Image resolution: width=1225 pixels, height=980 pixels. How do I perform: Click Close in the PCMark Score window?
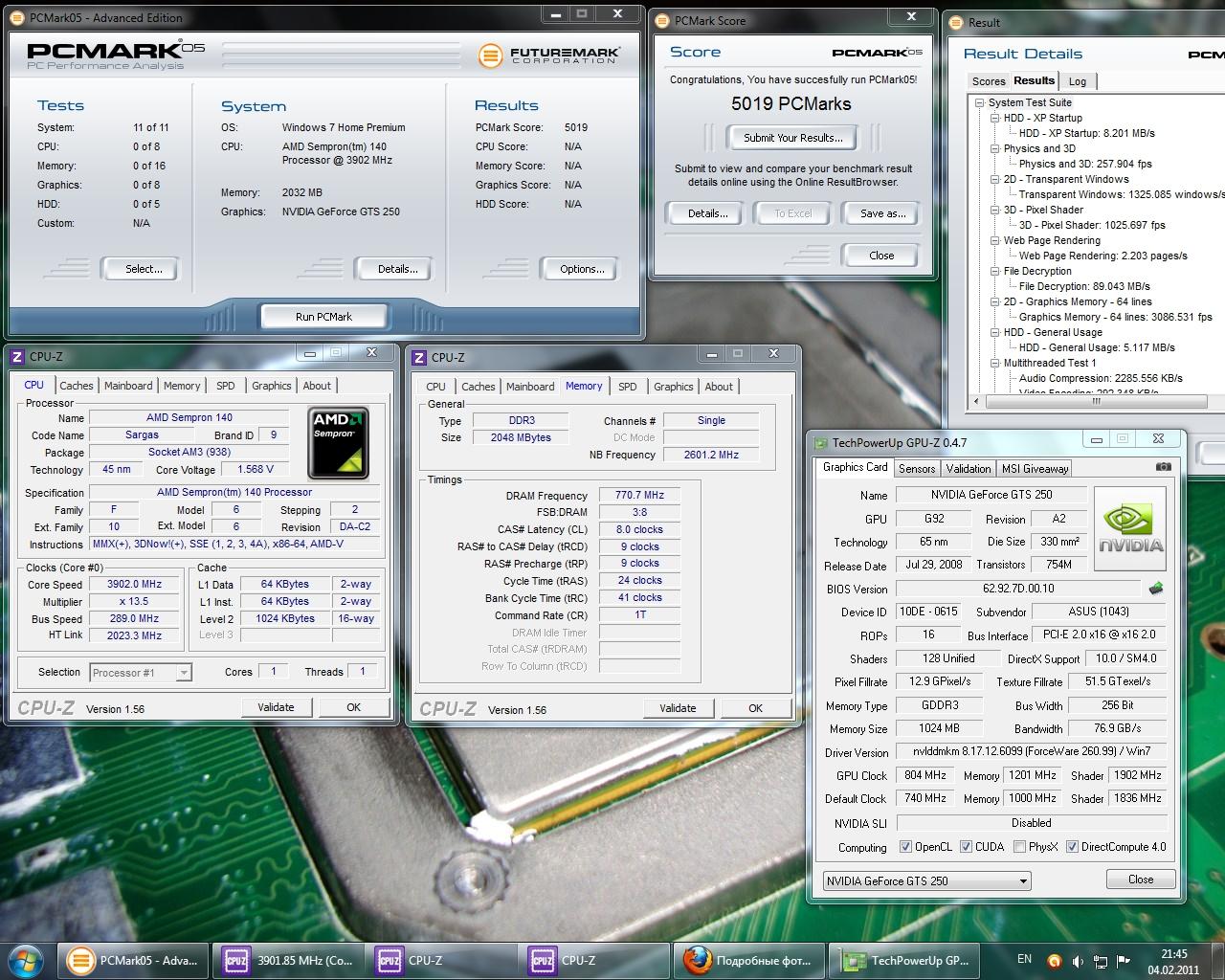pyautogui.click(x=881, y=256)
